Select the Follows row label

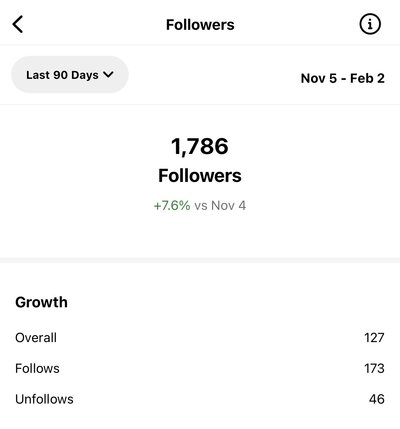pyautogui.click(x=37, y=368)
